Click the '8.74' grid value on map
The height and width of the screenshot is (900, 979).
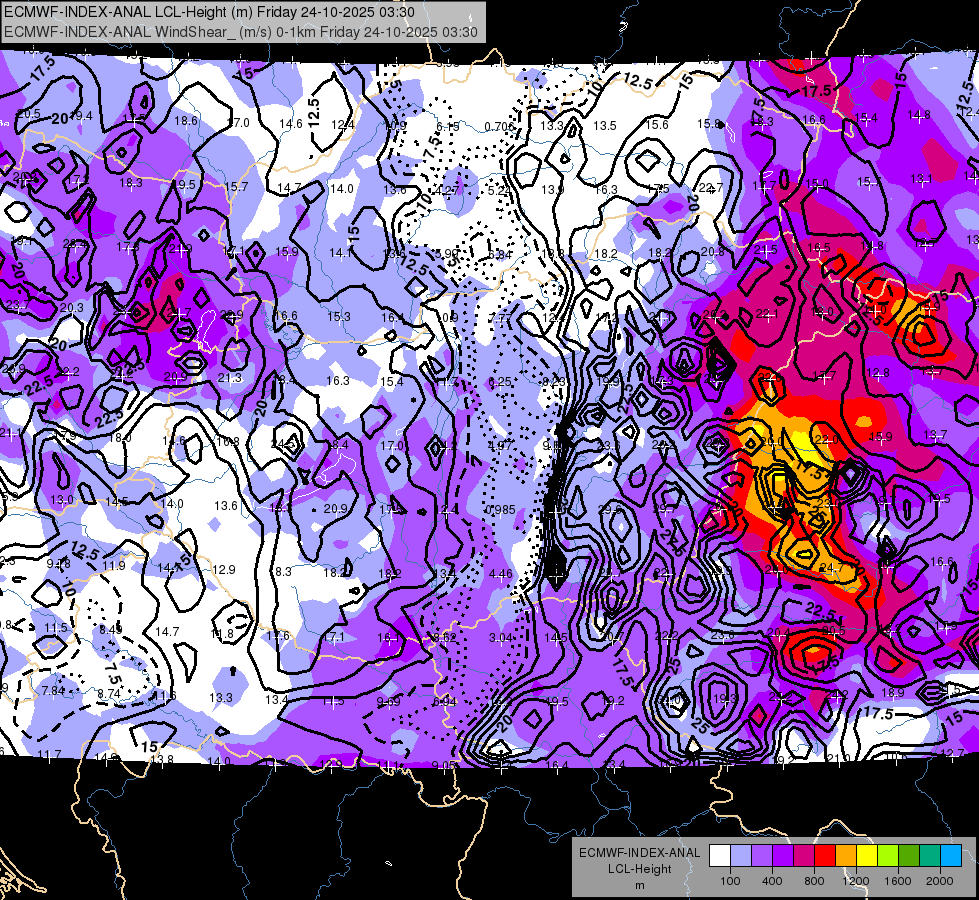coord(109,694)
